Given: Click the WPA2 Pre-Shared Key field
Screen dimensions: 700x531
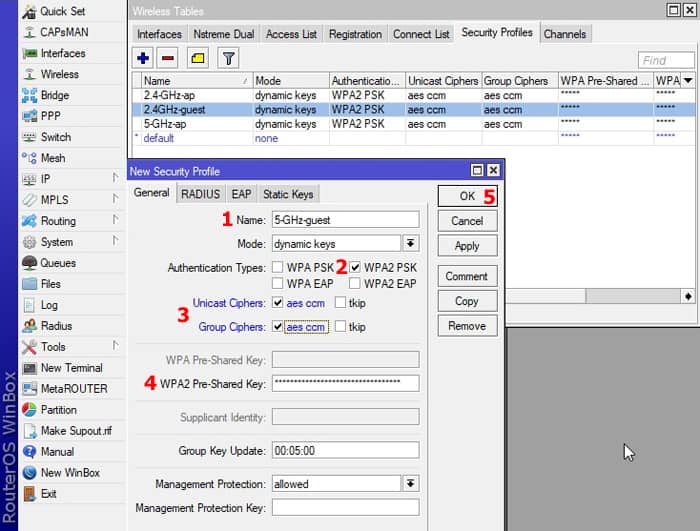Looking at the screenshot, I should point(346,383).
